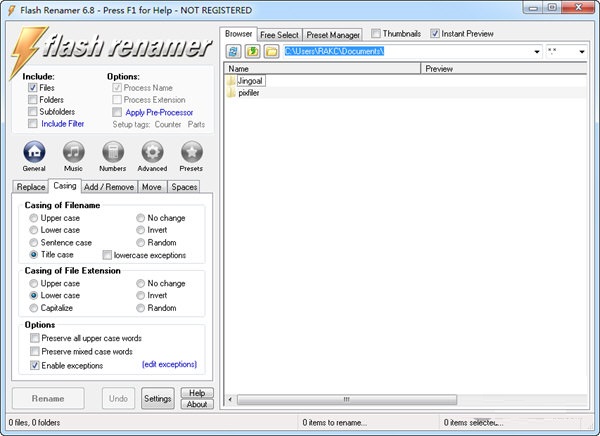This screenshot has height=436, width=600.
Task: Open the Music renaming category
Action: tap(73, 152)
